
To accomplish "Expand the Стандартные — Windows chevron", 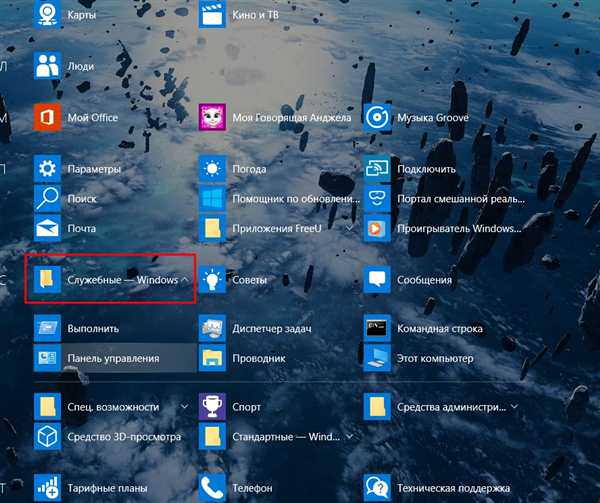I will pos(349,436).
